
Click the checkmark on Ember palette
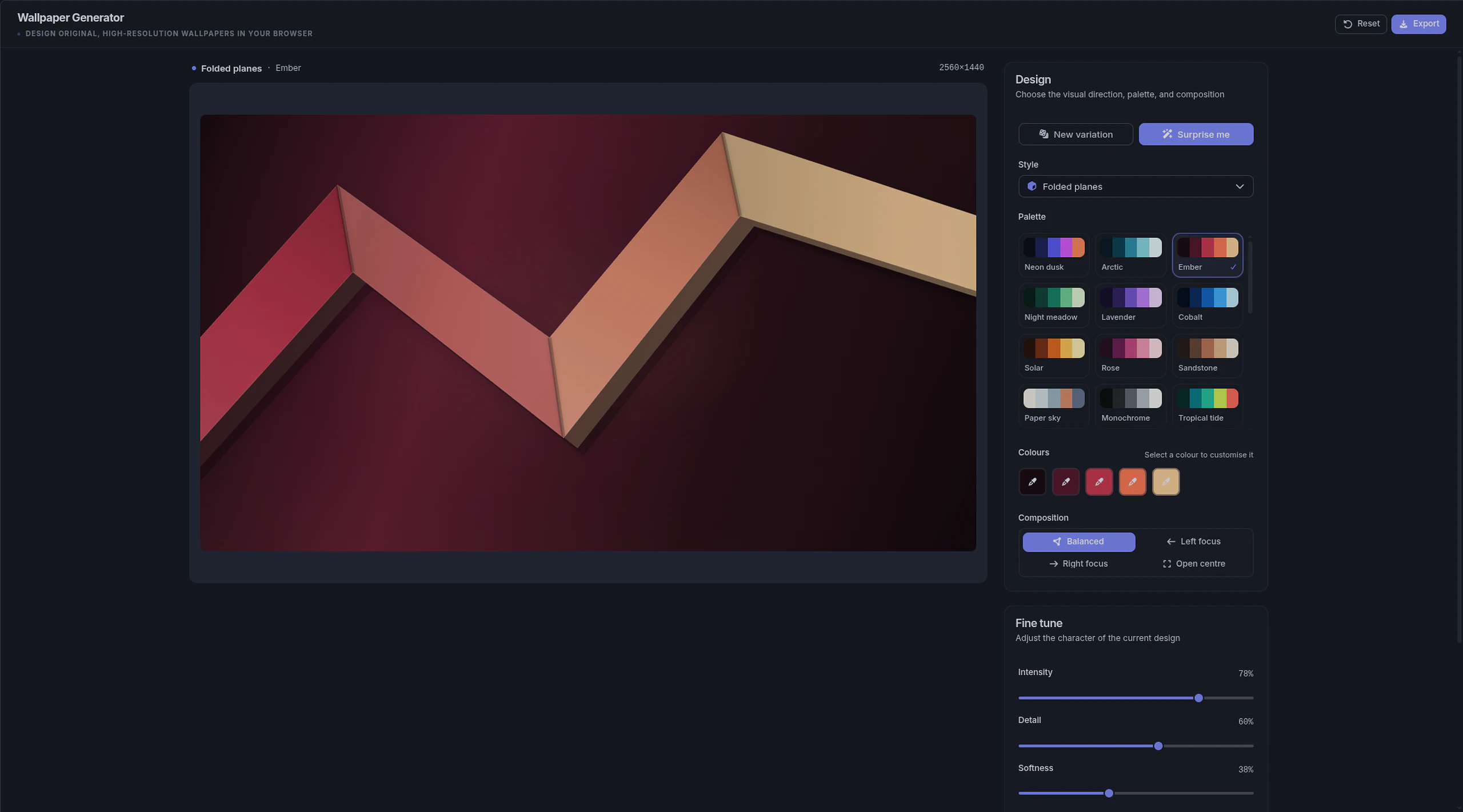(1233, 267)
